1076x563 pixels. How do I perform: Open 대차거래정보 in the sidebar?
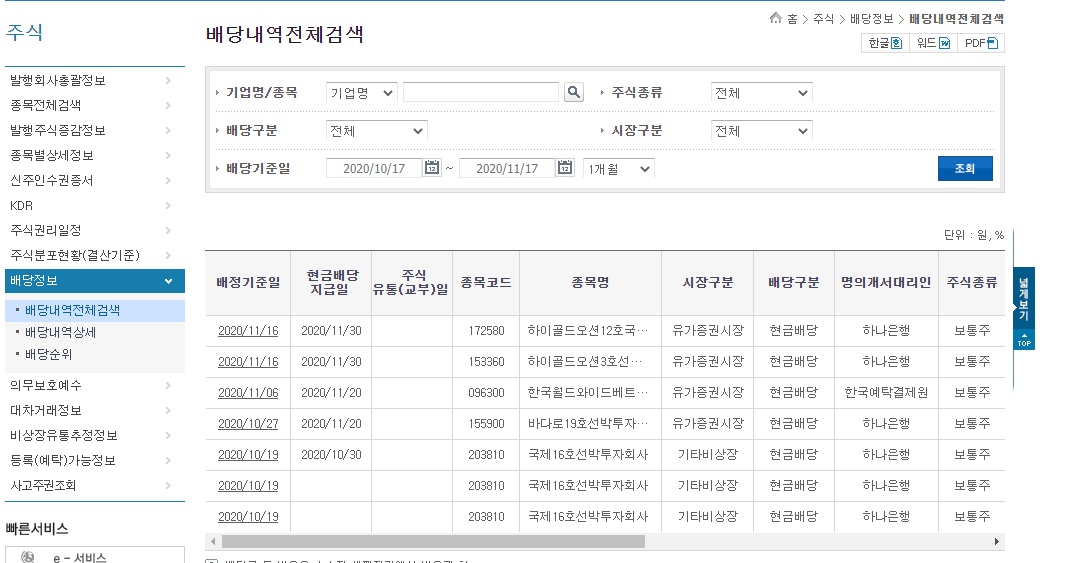tap(45, 411)
